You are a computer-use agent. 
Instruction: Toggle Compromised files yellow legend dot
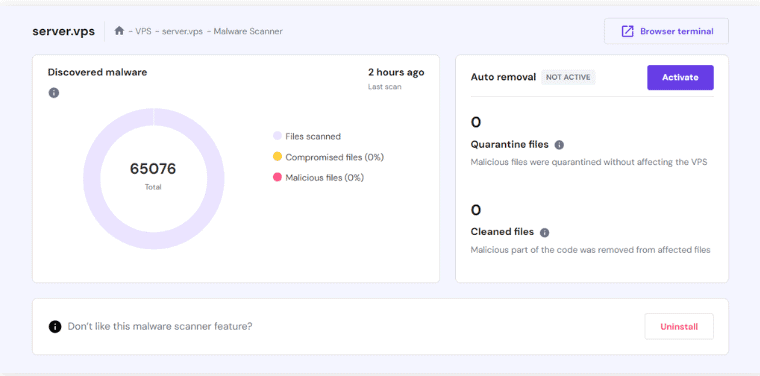coord(277,157)
